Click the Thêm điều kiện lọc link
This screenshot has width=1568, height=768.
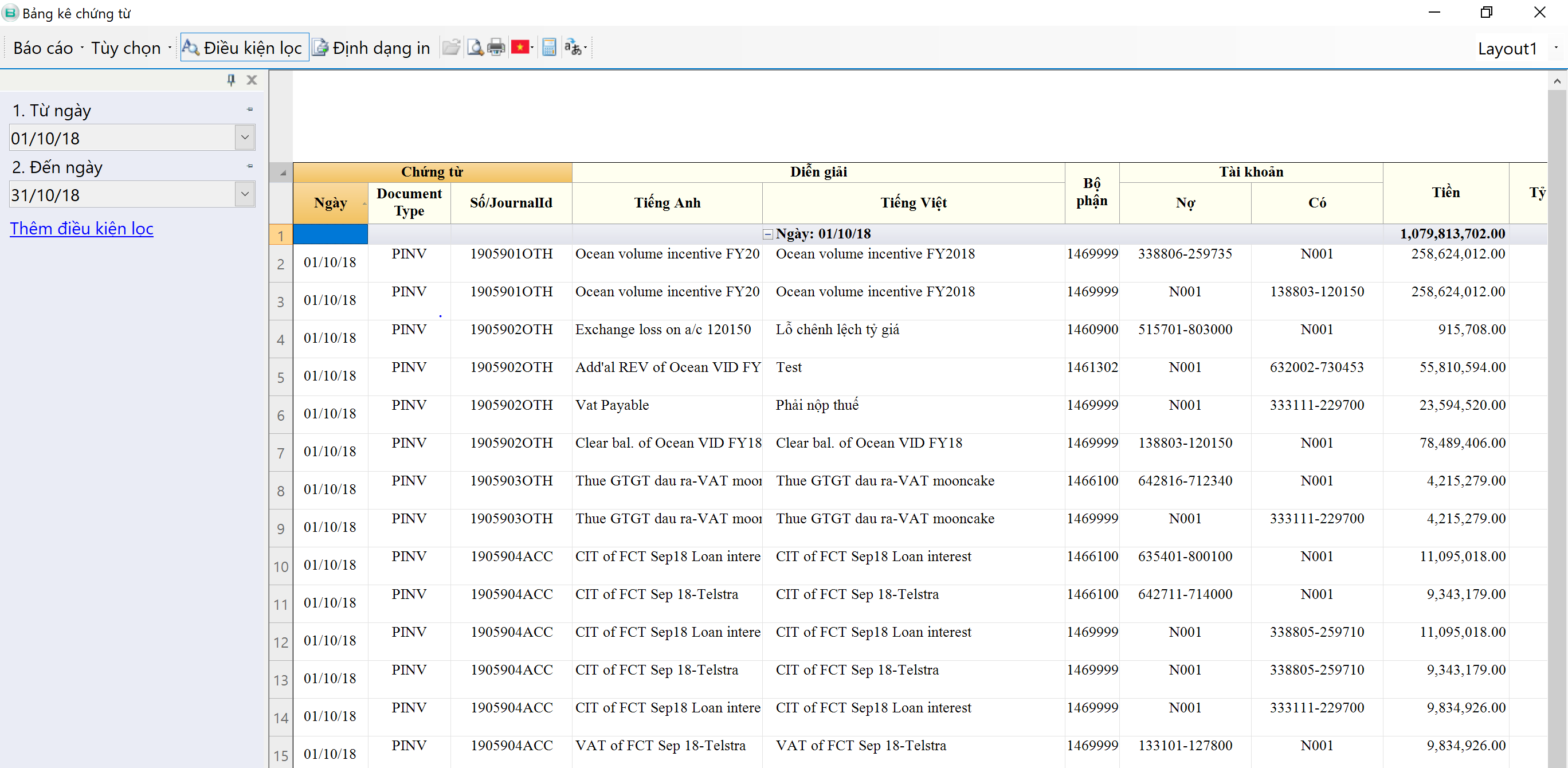point(81,228)
